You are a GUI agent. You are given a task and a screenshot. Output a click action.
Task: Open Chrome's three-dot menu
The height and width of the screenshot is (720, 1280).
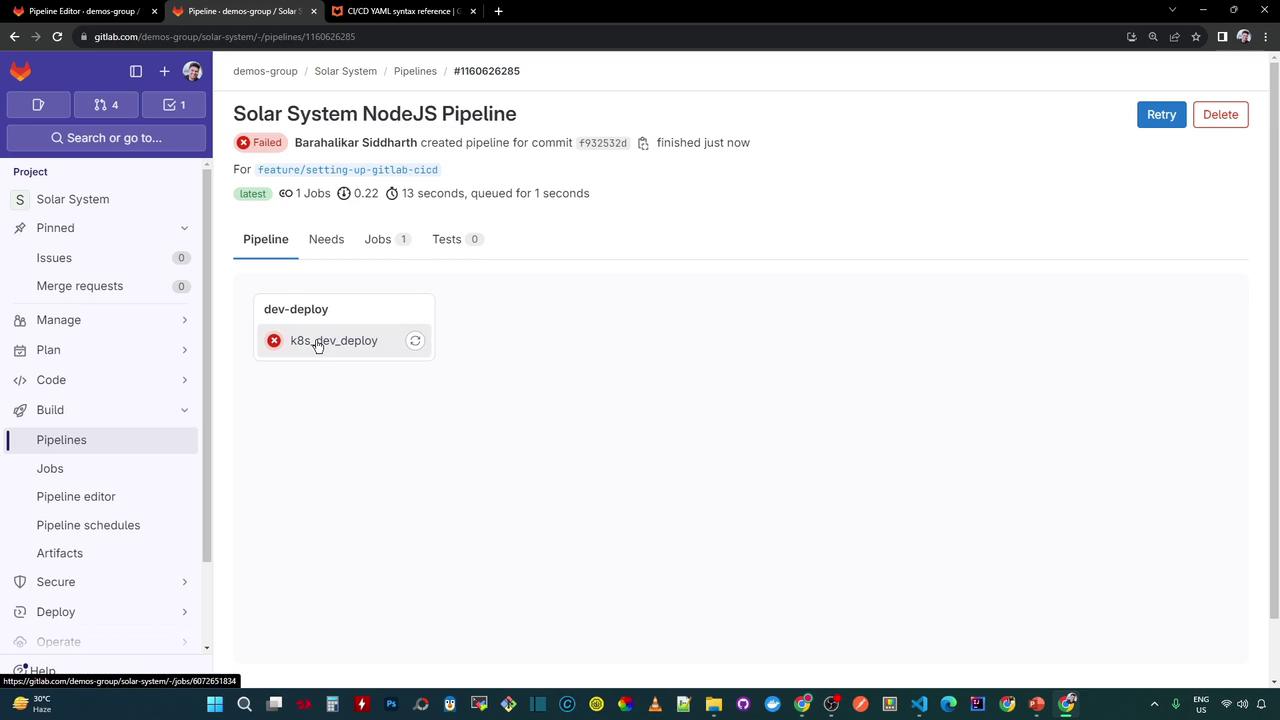tap(1266, 37)
